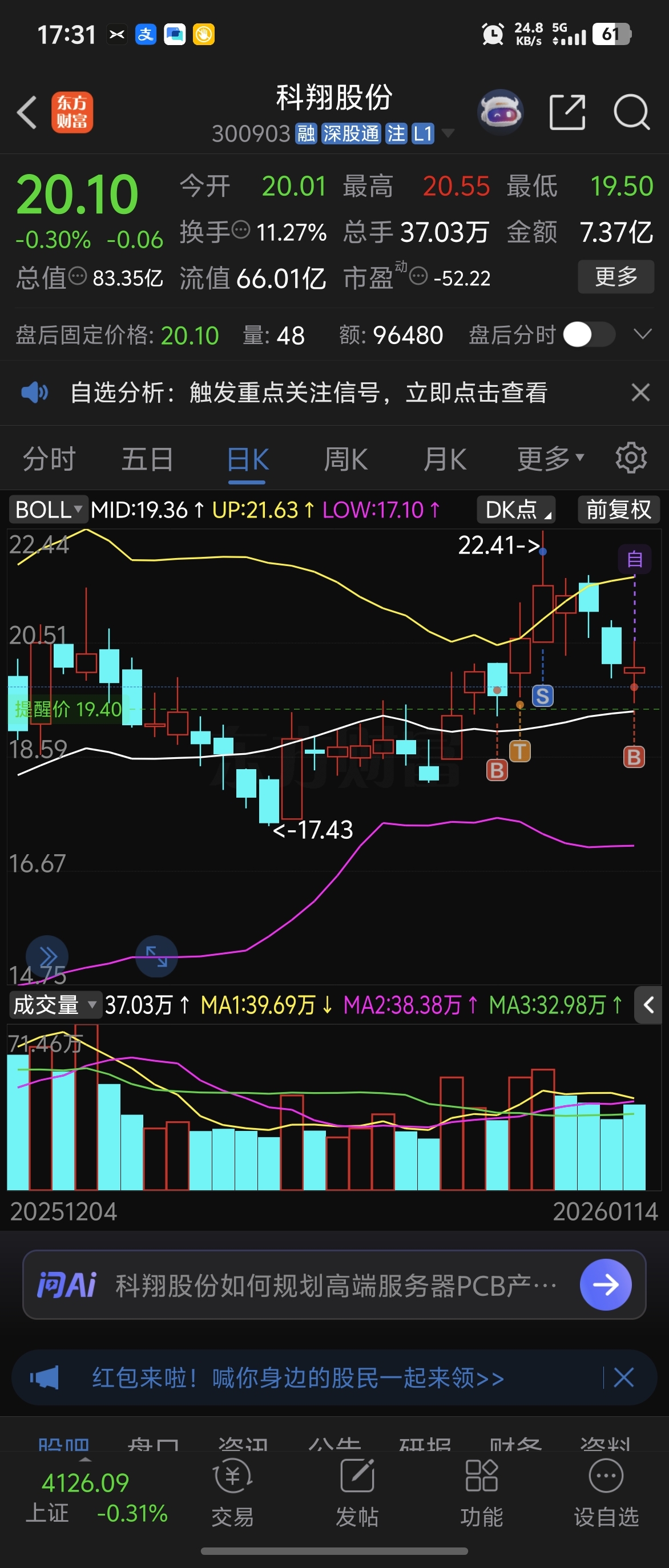Toggle the 盘后分时 switch
669x1568 pixels.
tap(589, 334)
